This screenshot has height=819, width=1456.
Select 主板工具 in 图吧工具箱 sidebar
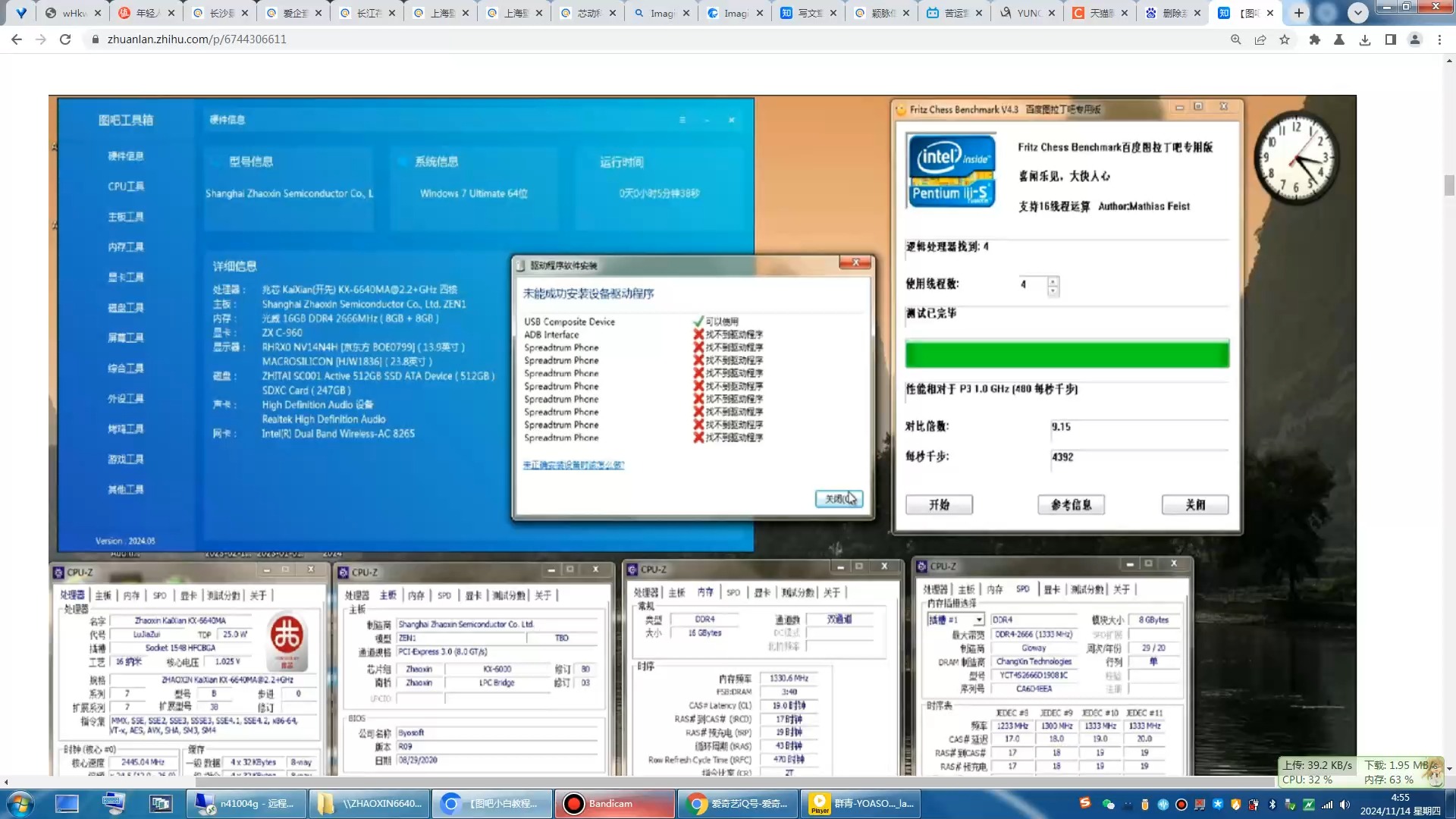126,217
